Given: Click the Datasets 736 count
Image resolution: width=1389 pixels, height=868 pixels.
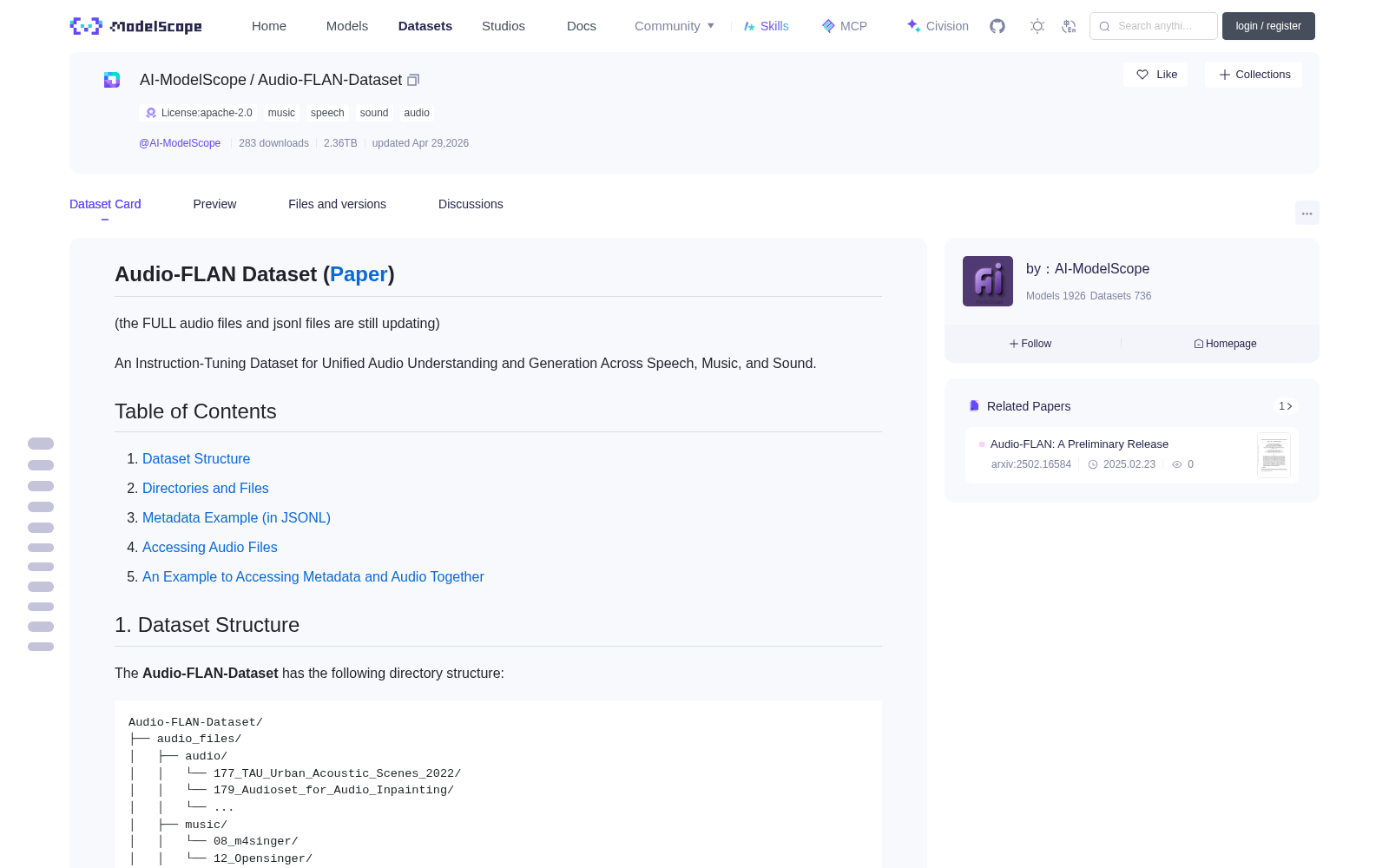Looking at the screenshot, I should click(1121, 296).
